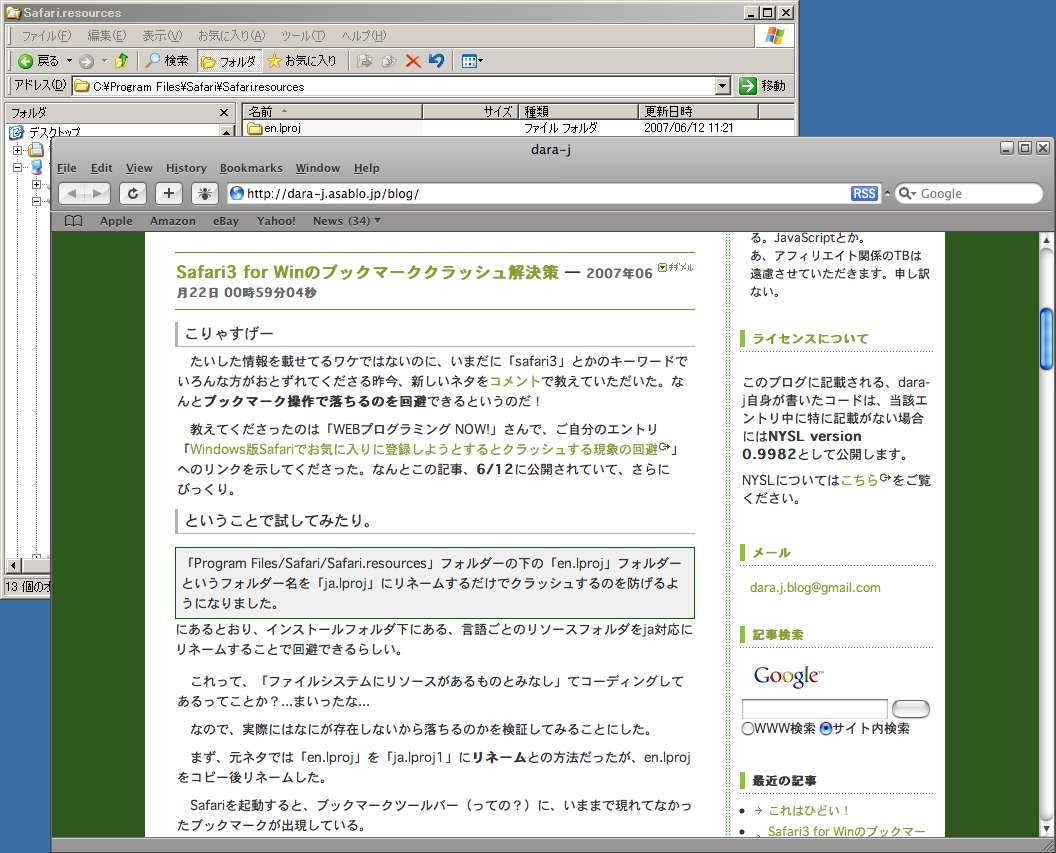Click the RSS badge in the address bar
The height and width of the screenshot is (853, 1056).
[864, 194]
